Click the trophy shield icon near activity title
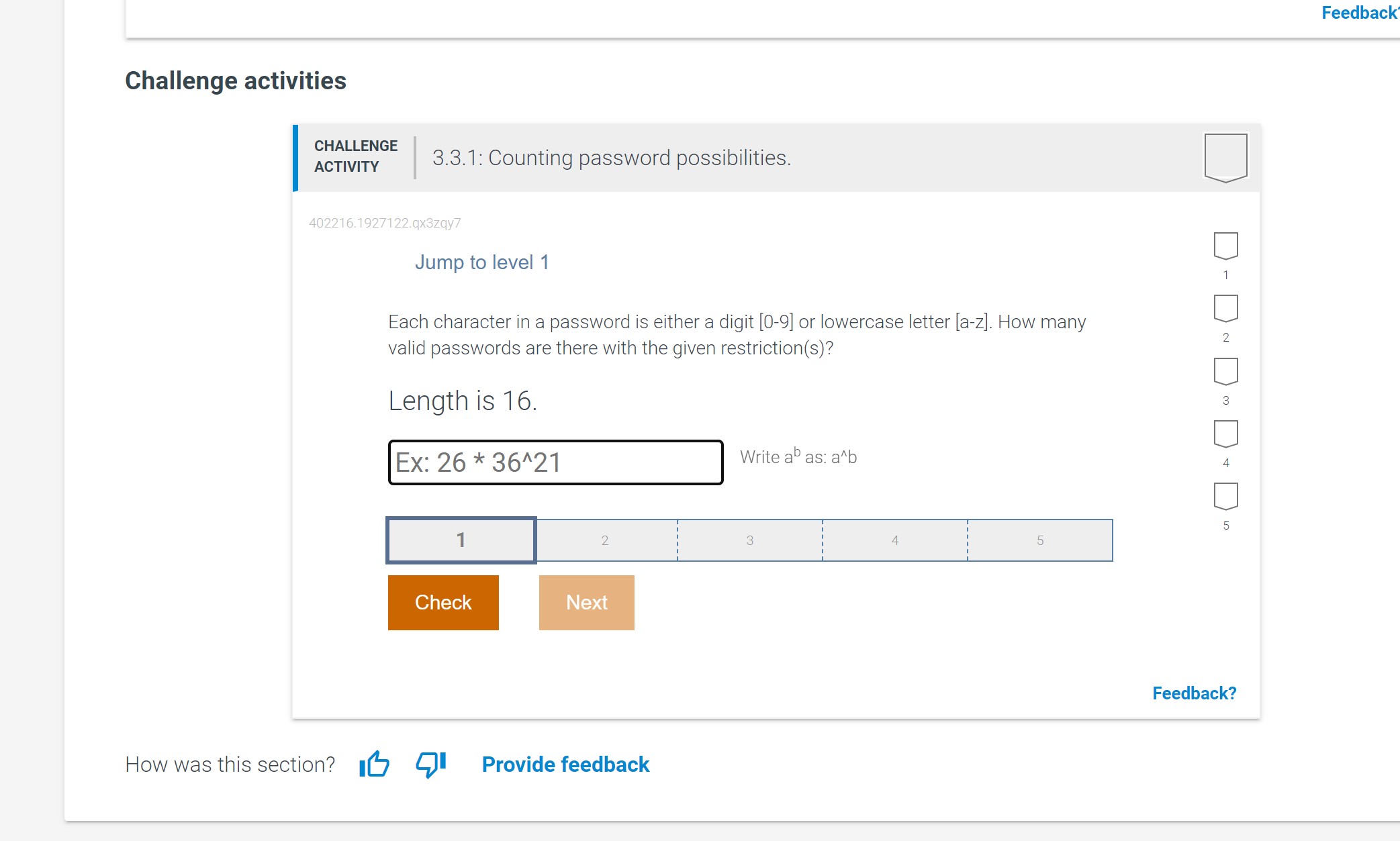The height and width of the screenshot is (841, 1400). tap(1225, 157)
